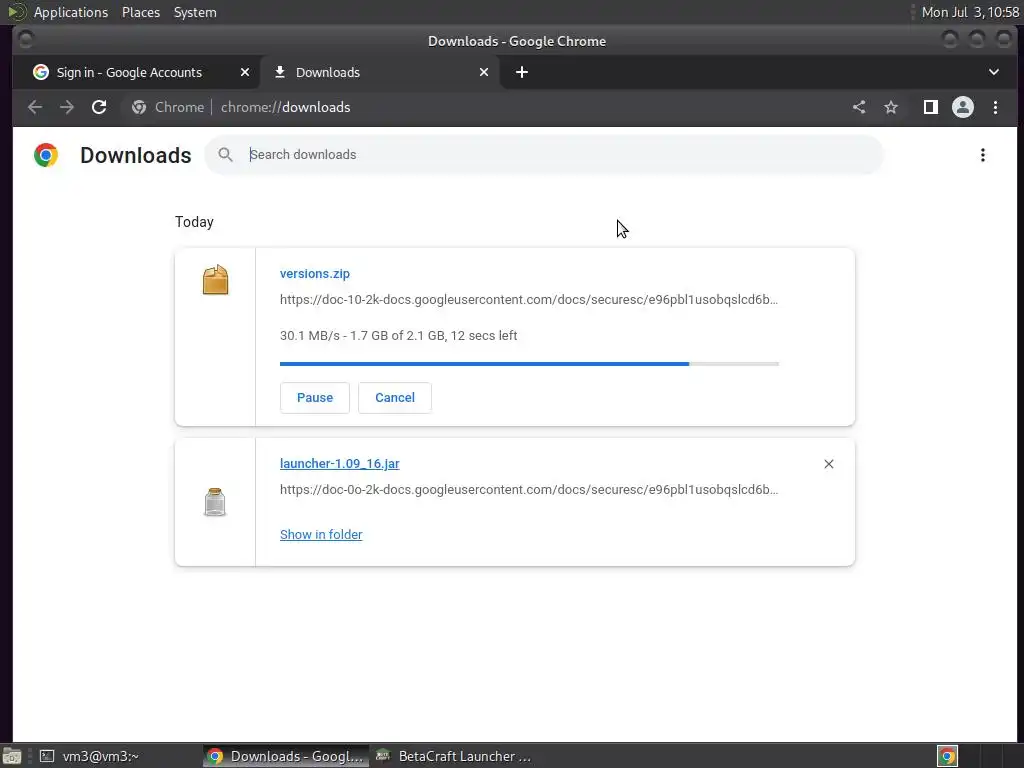Screen dimensions: 1024x768
Task: Click the versions.zip archive file icon
Action: point(216,280)
